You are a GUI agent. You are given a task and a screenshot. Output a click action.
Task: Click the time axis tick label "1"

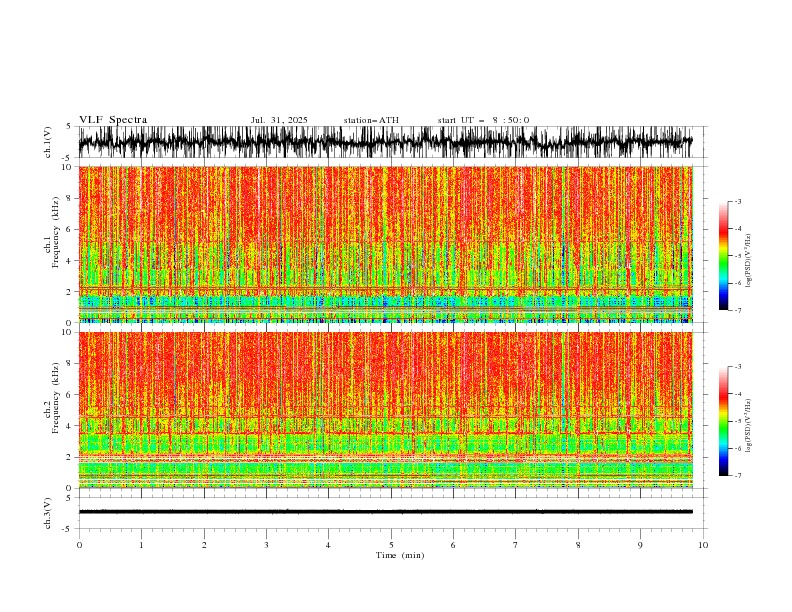pos(141,545)
